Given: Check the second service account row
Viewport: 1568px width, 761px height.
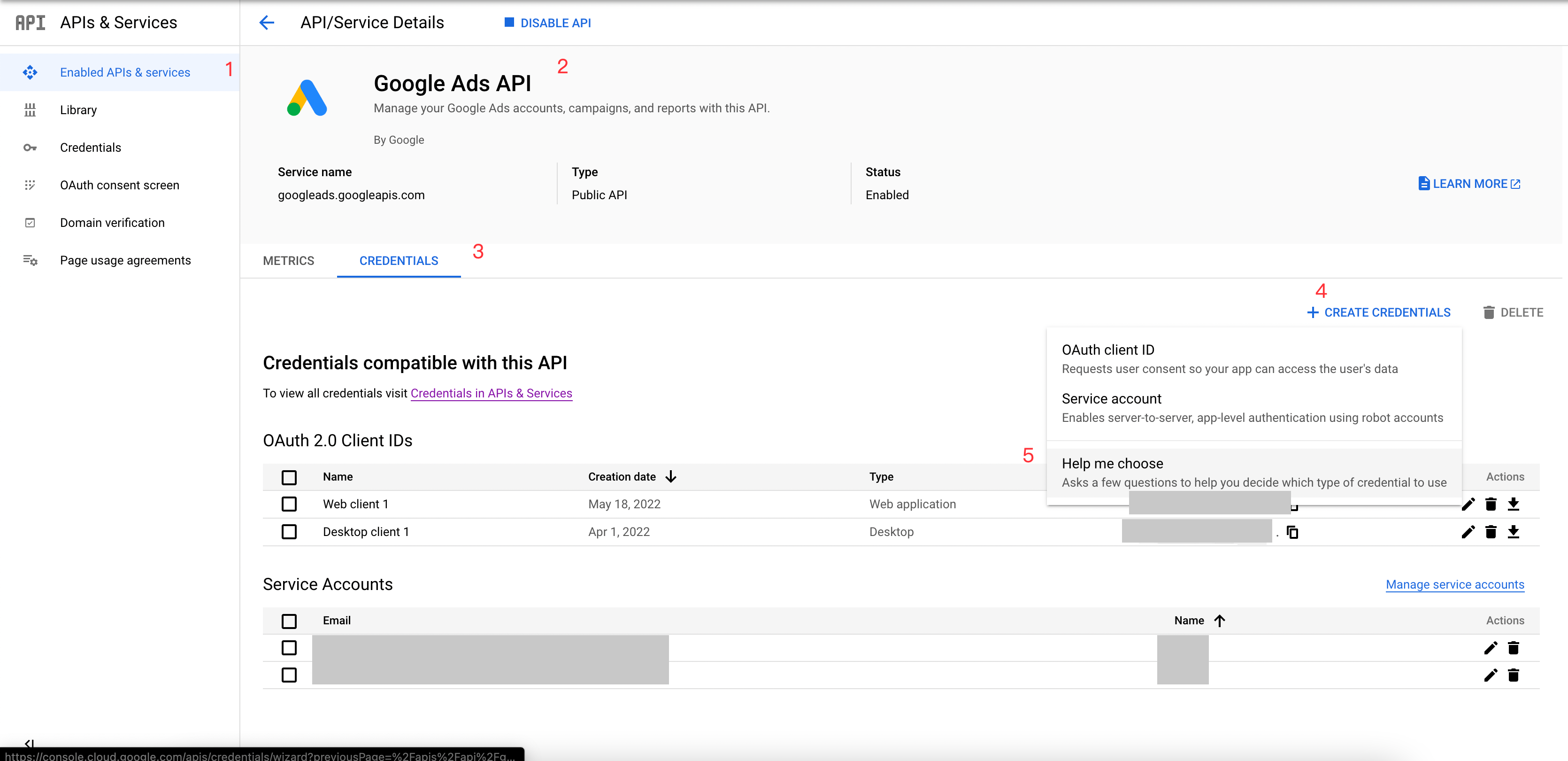Looking at the screenshot, I should pos(289,675).
